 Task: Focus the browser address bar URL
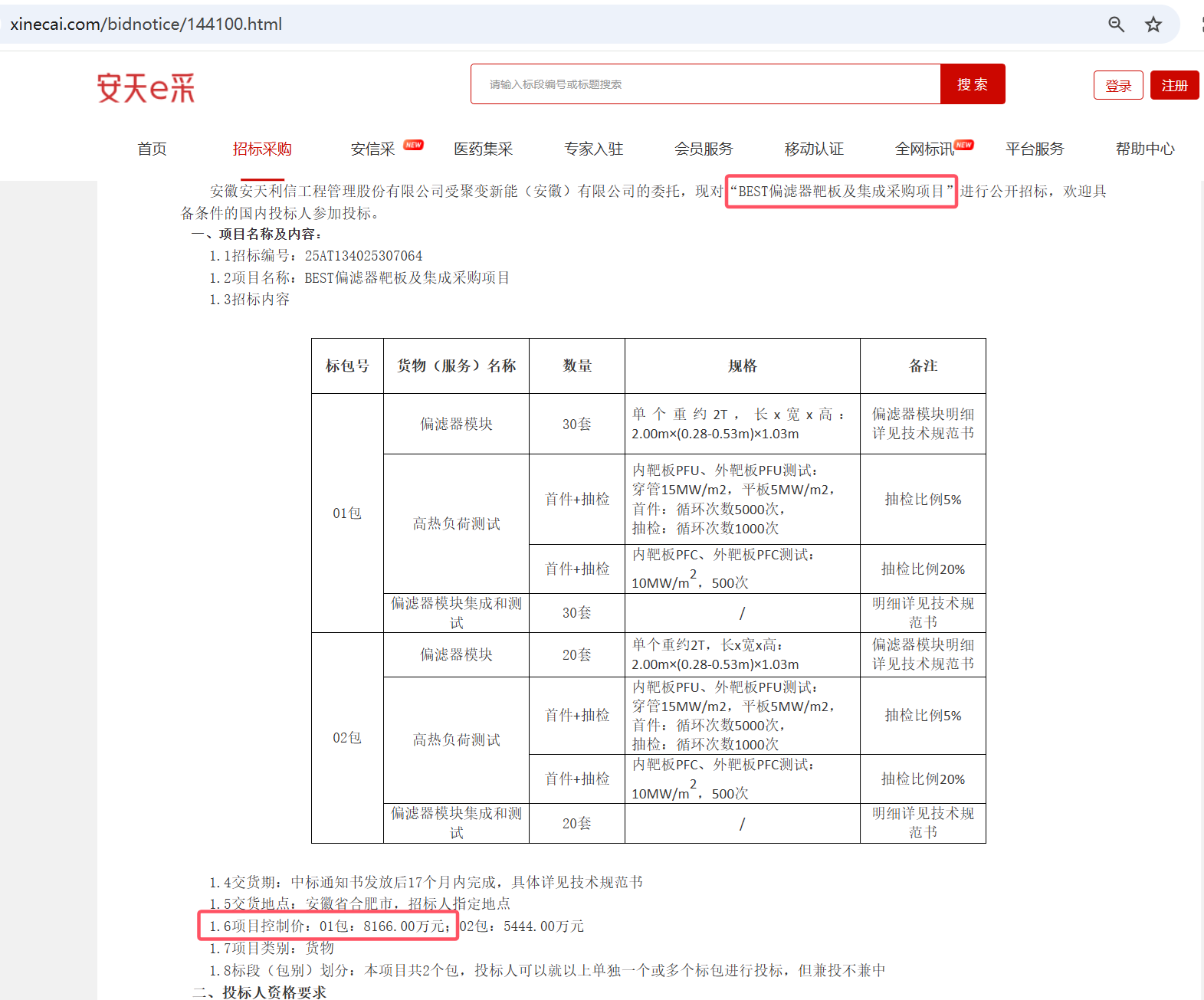click(x=146, y=25)
